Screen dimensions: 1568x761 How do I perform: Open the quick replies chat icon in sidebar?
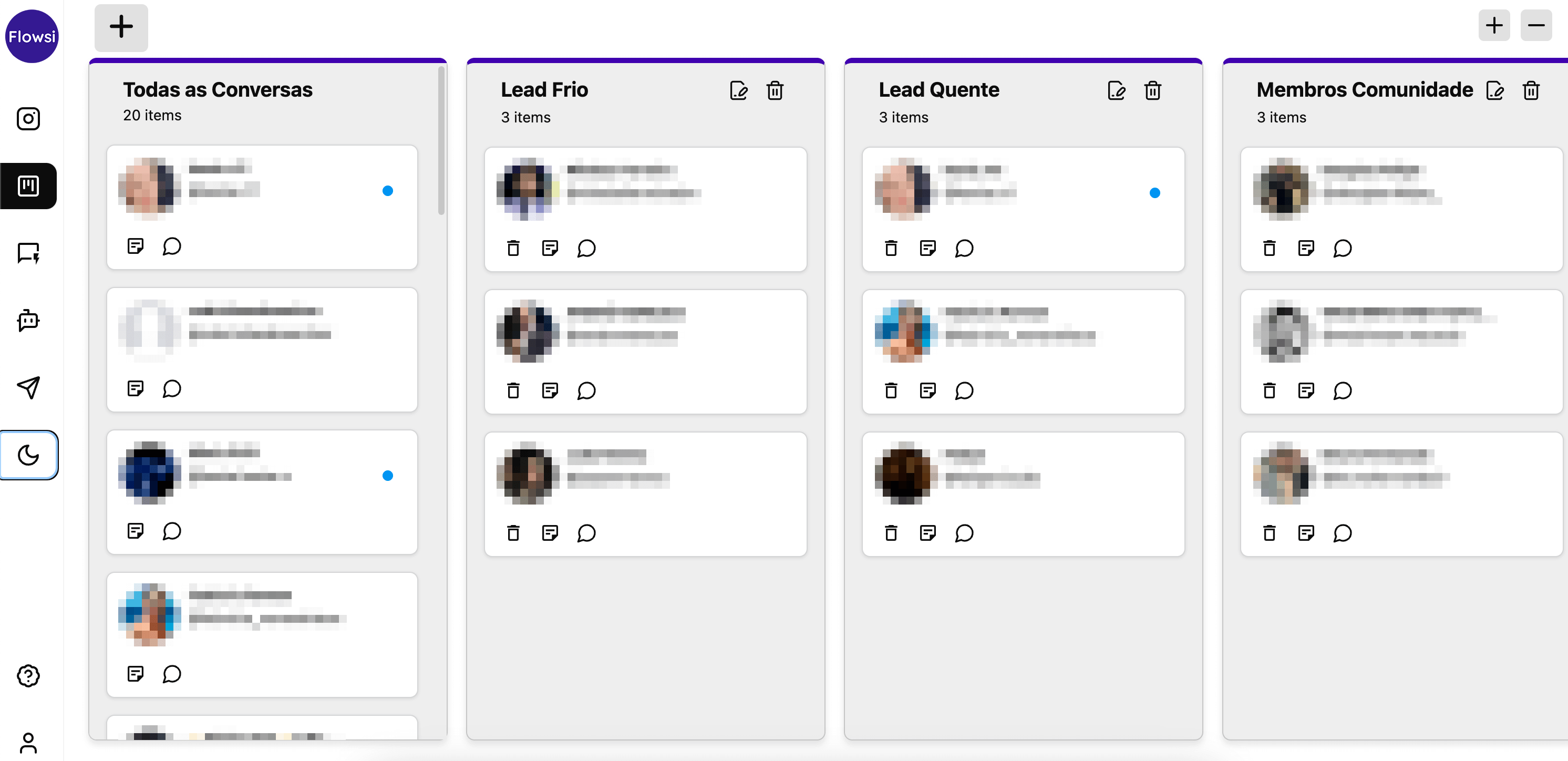(x=28, y=253)
